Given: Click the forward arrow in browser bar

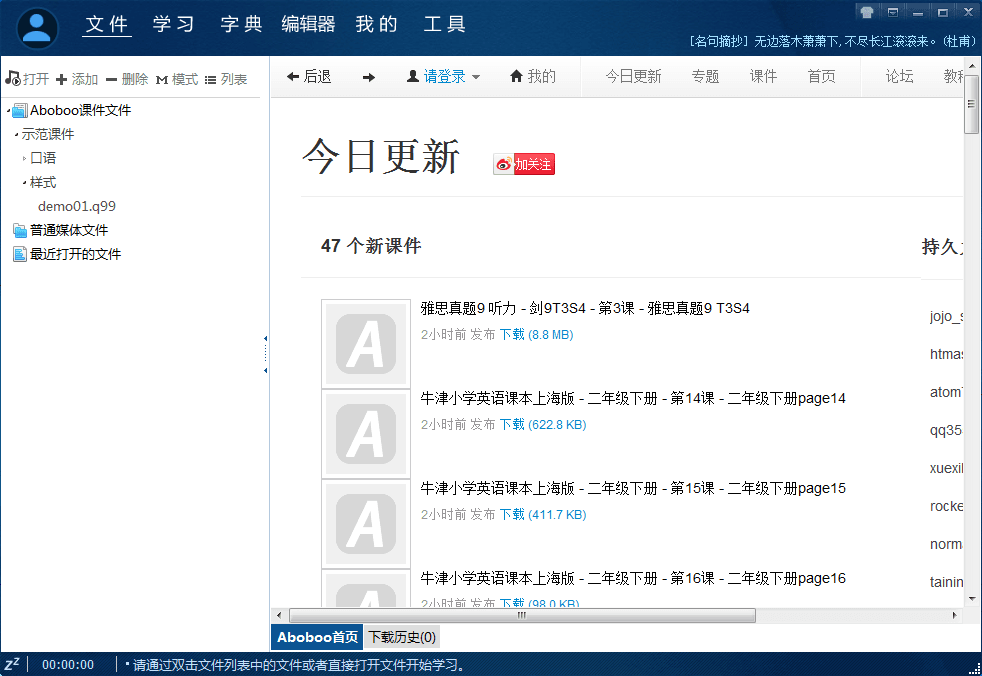Looking at the screenshot, I should [x=369, y=77].
